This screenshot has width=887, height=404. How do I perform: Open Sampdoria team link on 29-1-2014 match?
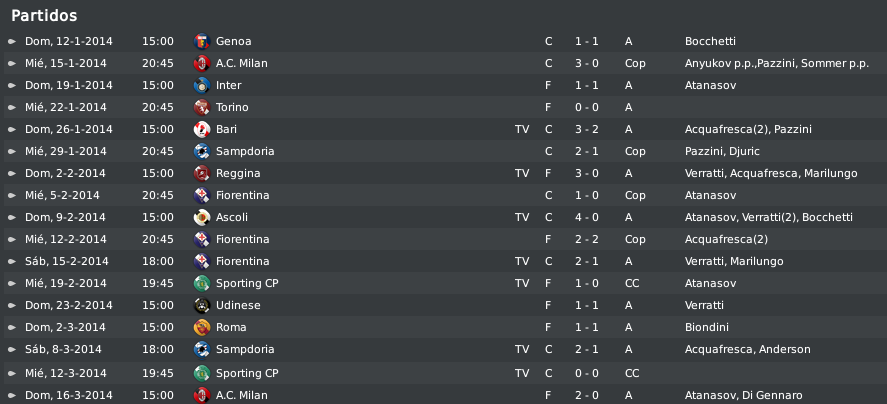tap(245, 152)
